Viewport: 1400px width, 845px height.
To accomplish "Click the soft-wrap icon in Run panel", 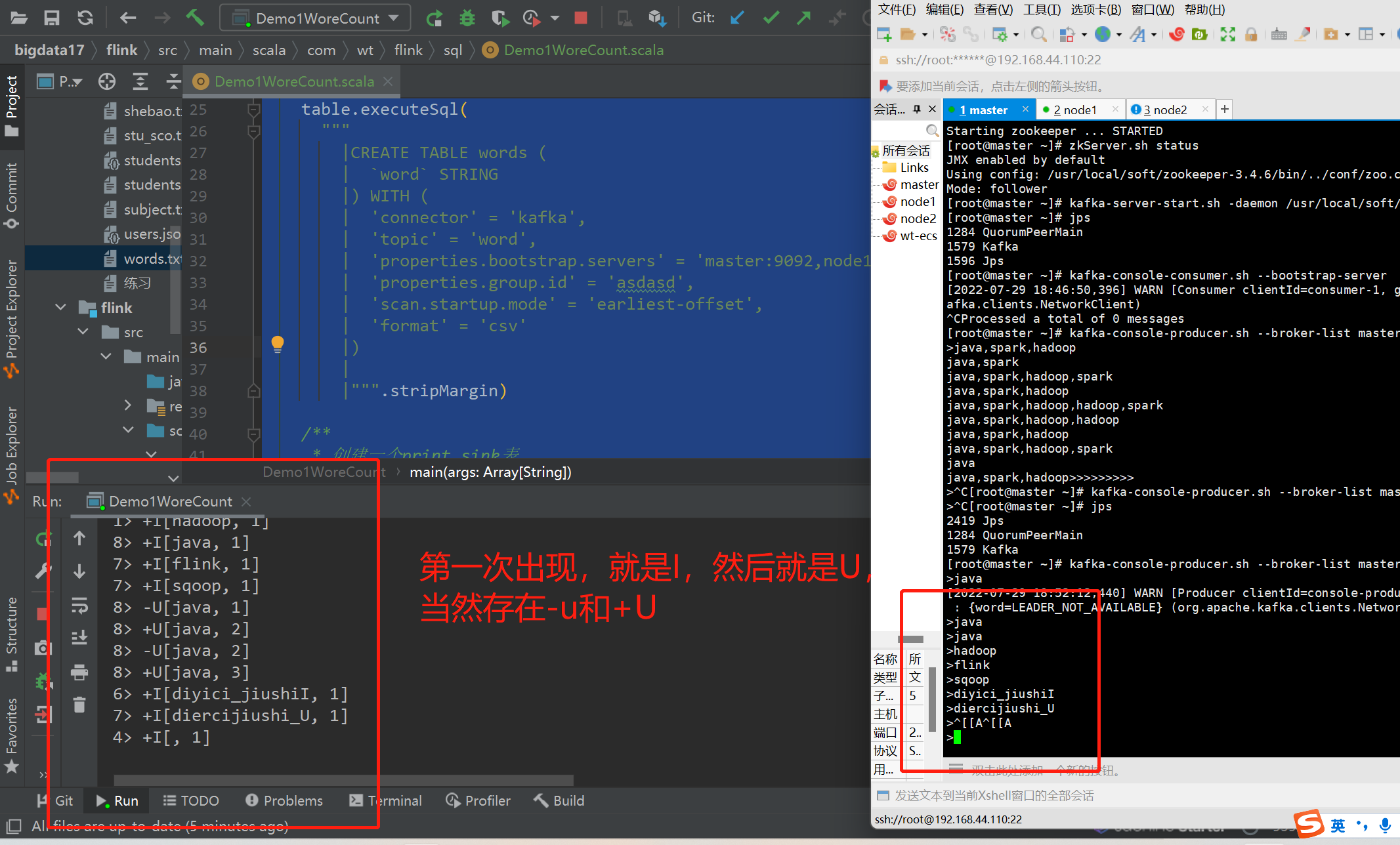I will coord(79,605).
